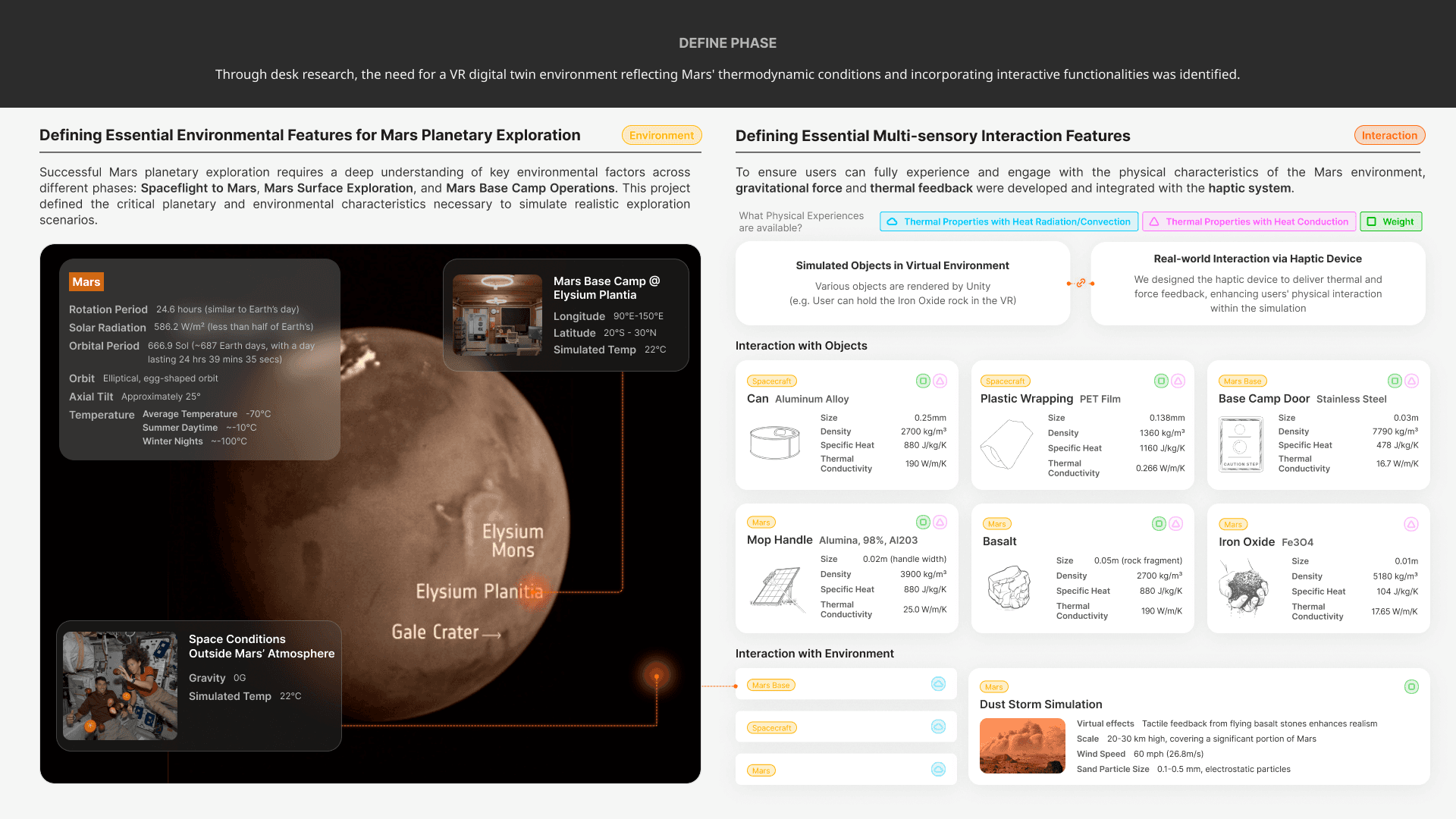Toggle Thermal Properties with Heat Conduction chip
Screen dimensions: 1456x819
click(1249, 221)
